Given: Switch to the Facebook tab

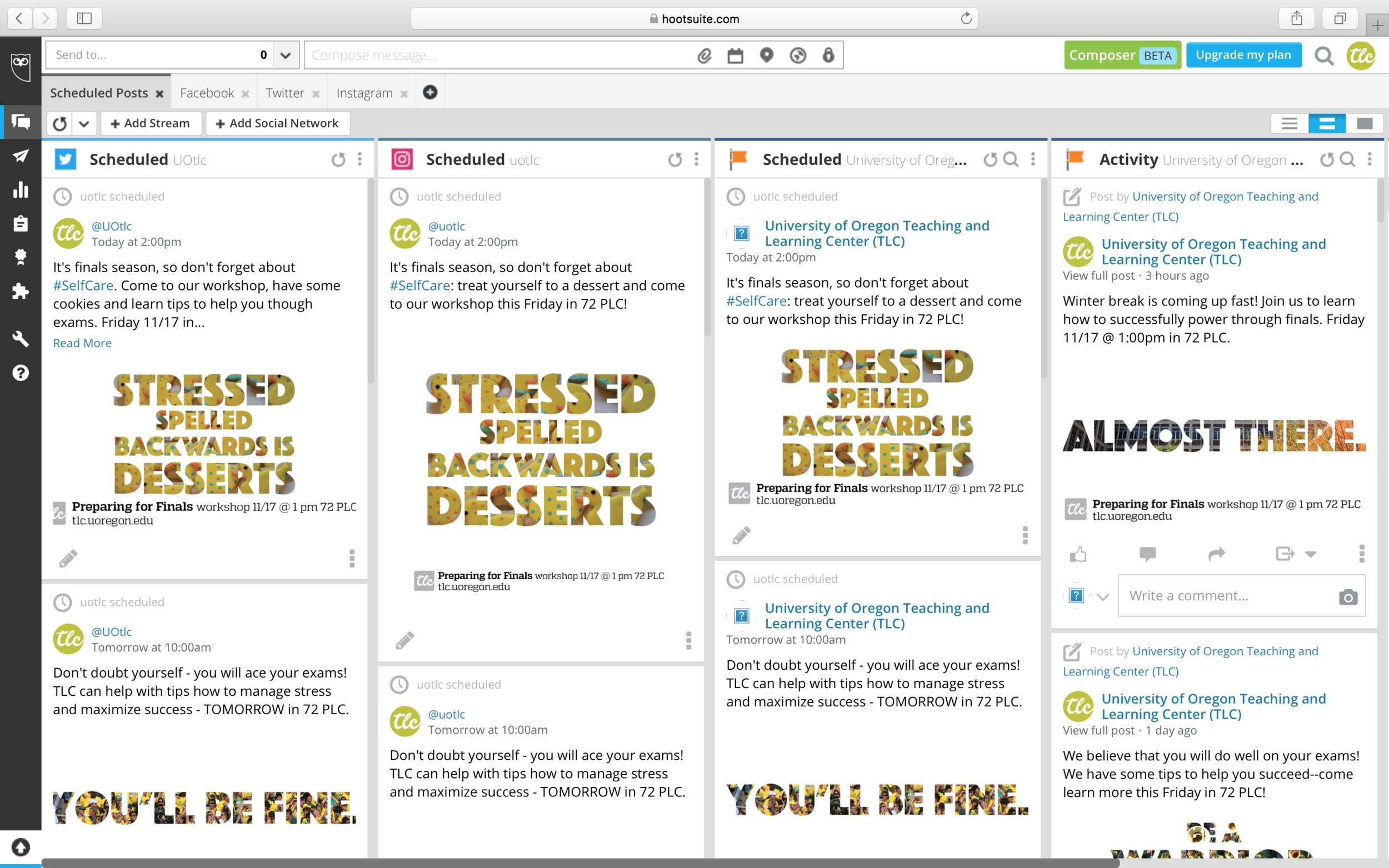Looking at the screenshot, I should (x=207, y=92).
